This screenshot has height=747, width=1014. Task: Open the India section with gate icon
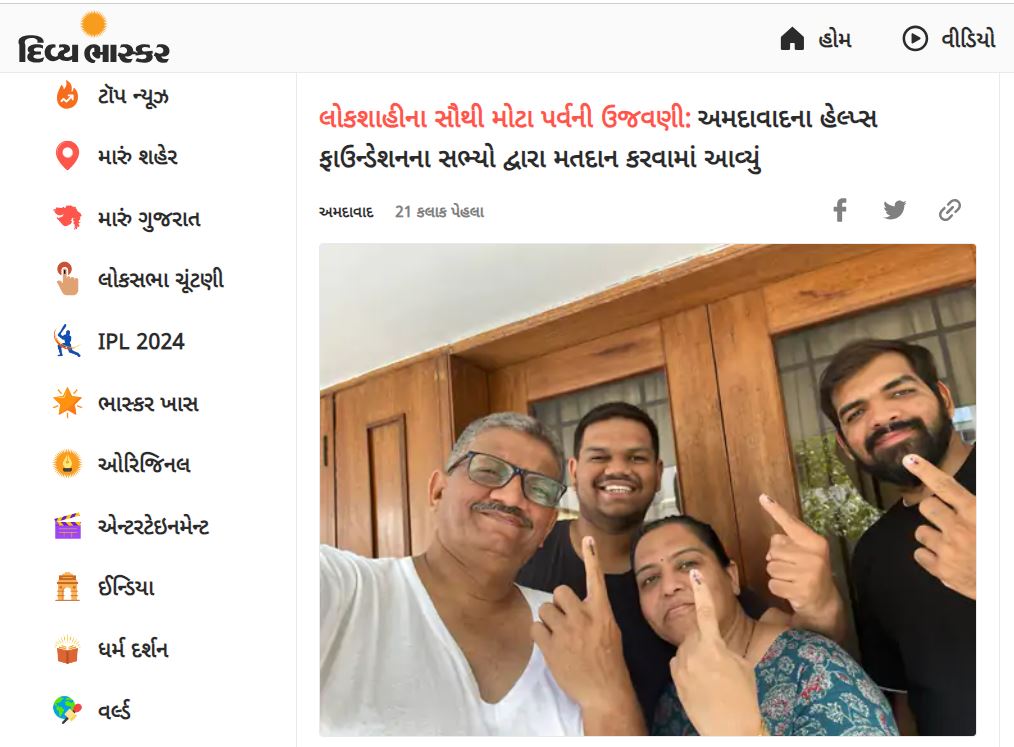click(x=103, y=587)
